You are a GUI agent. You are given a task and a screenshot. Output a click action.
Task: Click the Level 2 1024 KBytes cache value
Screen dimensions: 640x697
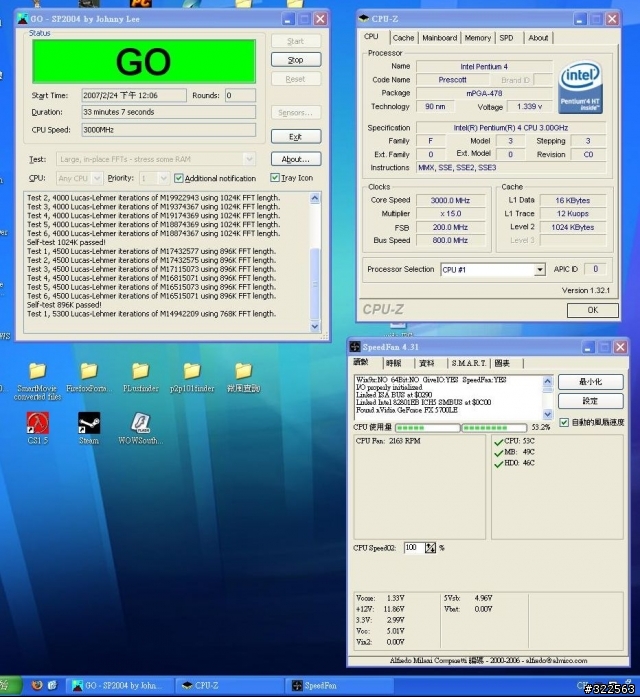click(x=573, y=227)
